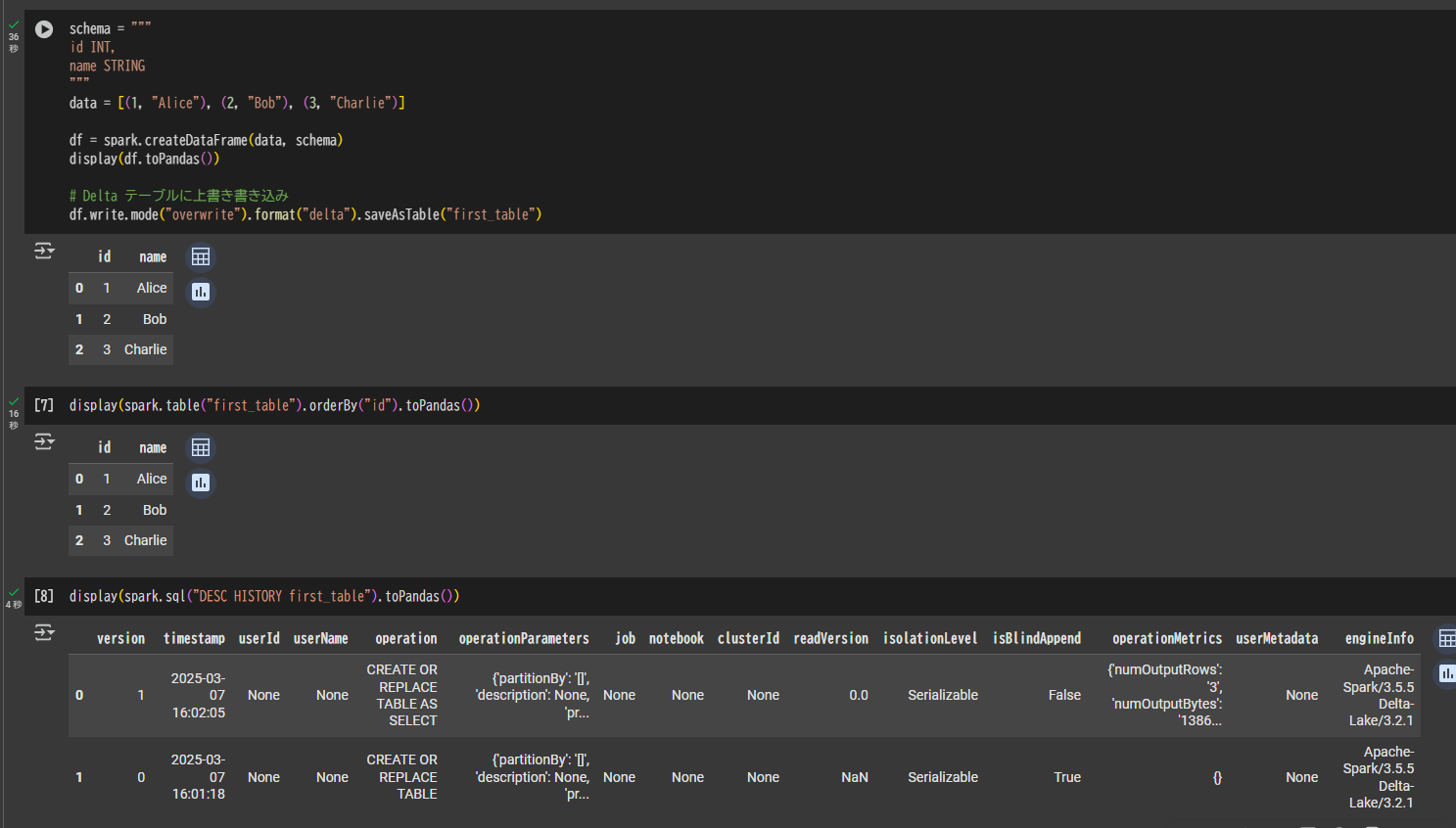The width and height of the screenshot is (1456, 828).
Task: Click 'id' header in cell 7 output
Action: click(x=105, y=448)
